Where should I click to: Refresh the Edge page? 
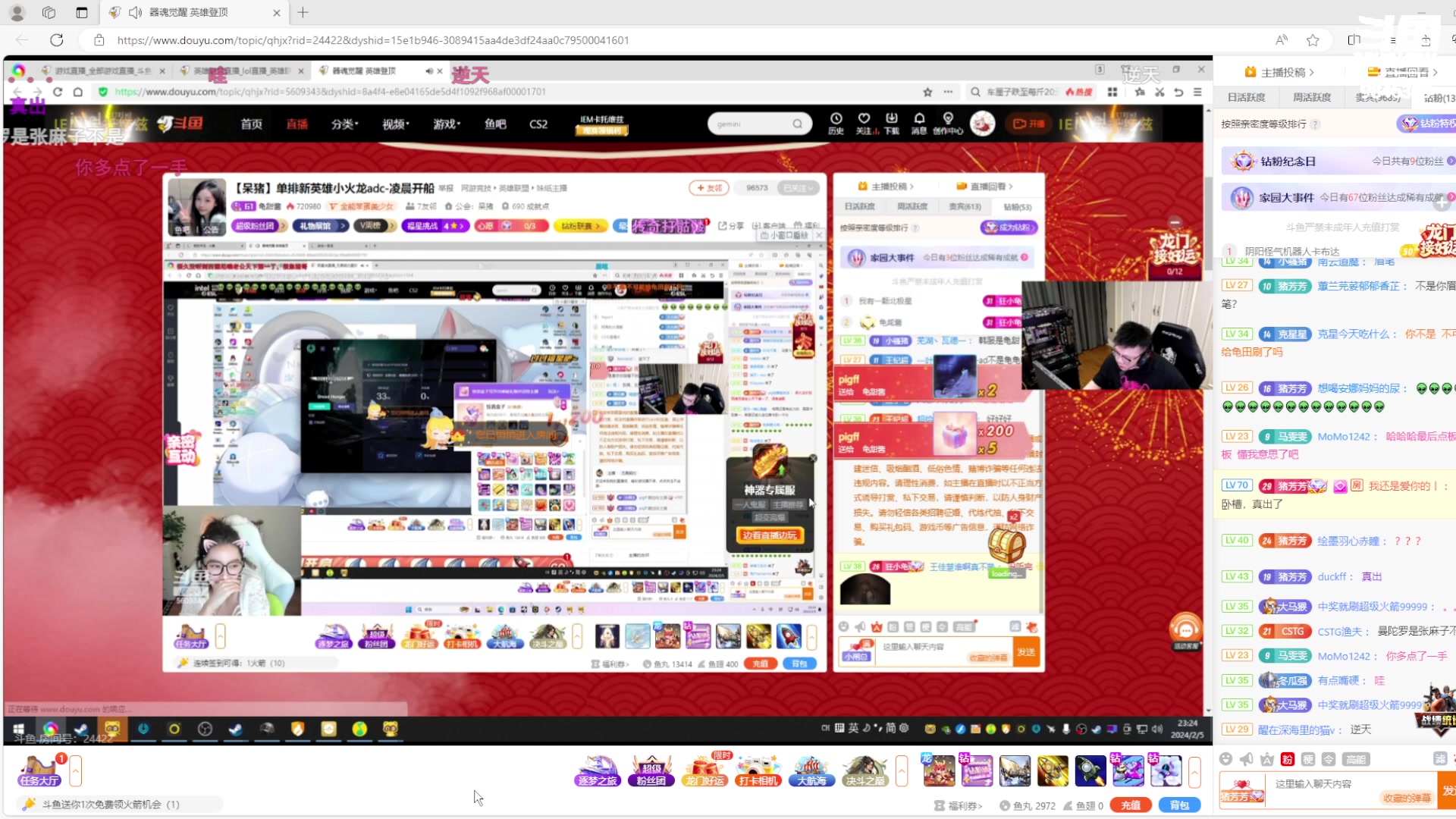[57, 40]
